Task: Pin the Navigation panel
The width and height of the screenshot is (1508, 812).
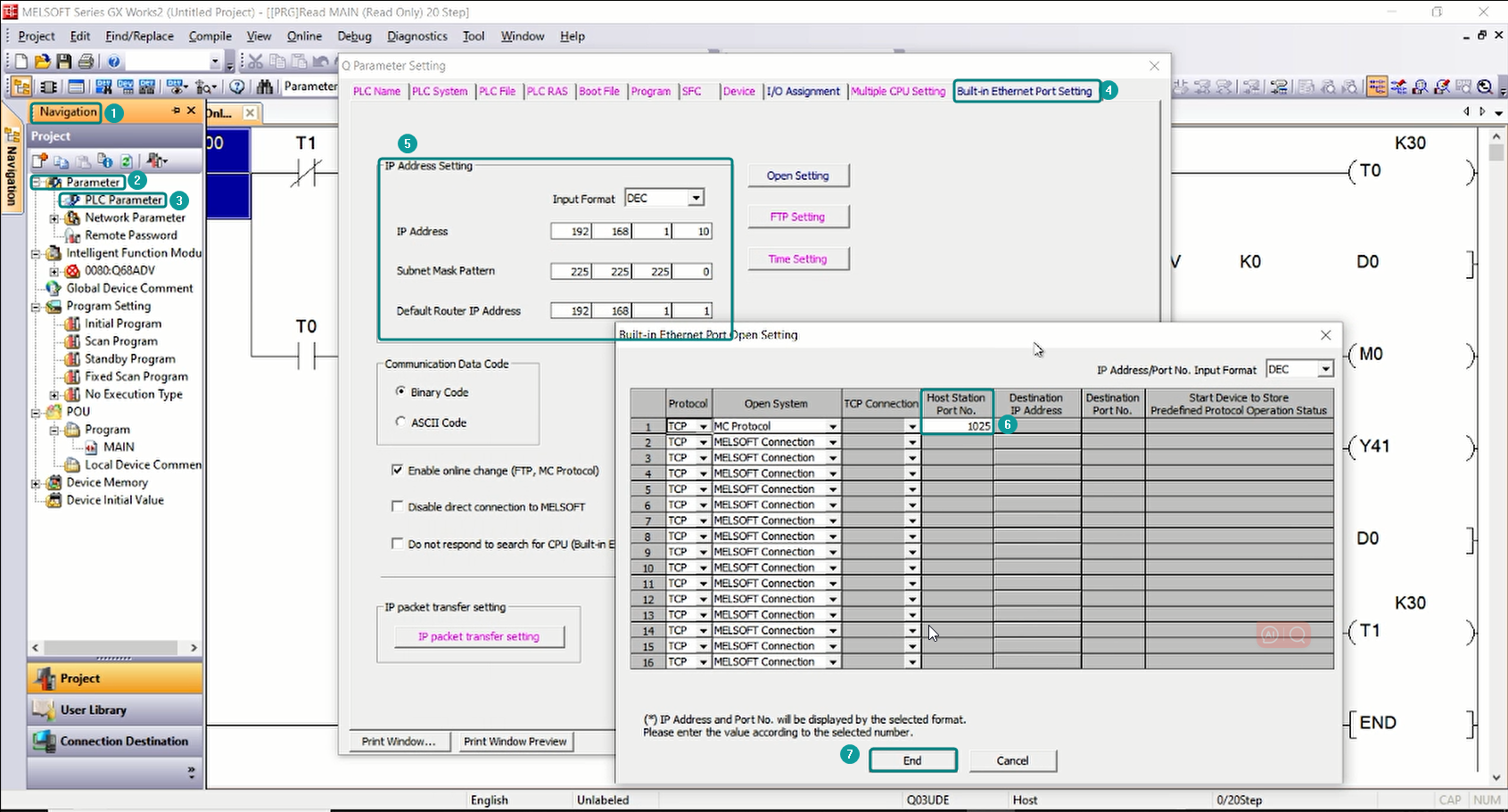Action: click(x=176, y=111)
